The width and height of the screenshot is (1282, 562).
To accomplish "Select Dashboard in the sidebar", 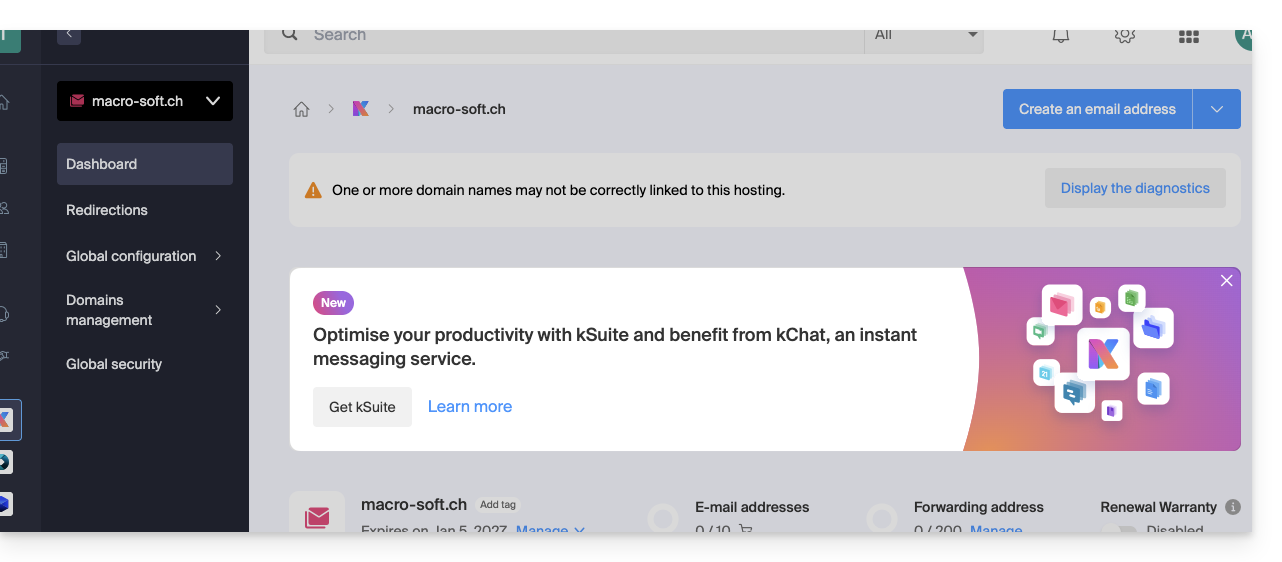I will click(145, 164).
